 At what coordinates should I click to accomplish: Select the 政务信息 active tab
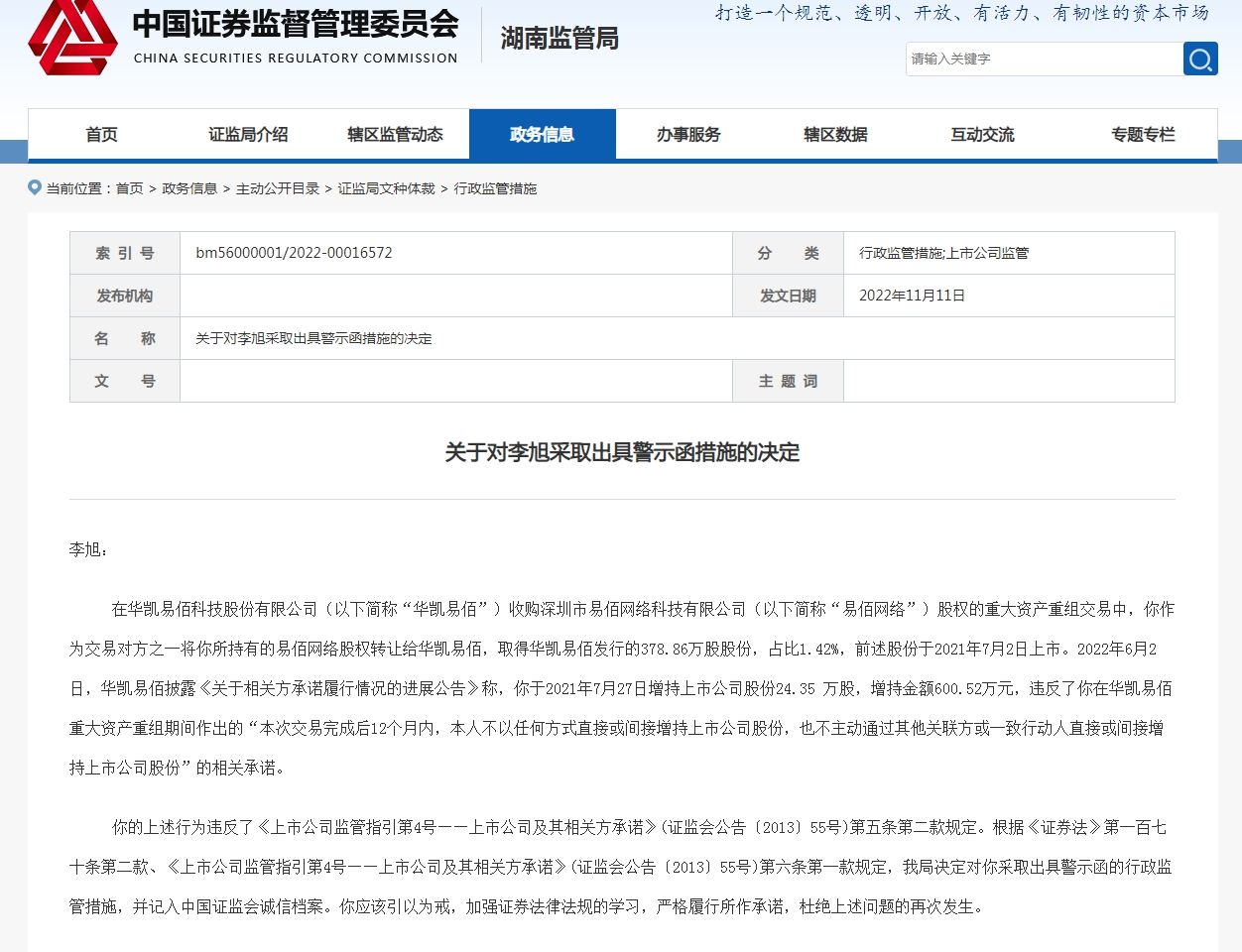coord(542,135)
